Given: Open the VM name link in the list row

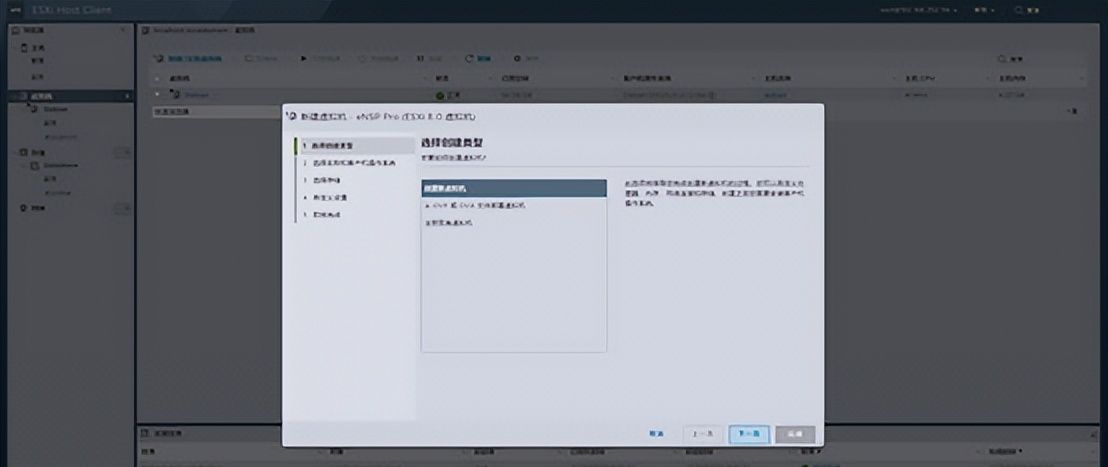Looking at the screenshot, I should 196,95.
